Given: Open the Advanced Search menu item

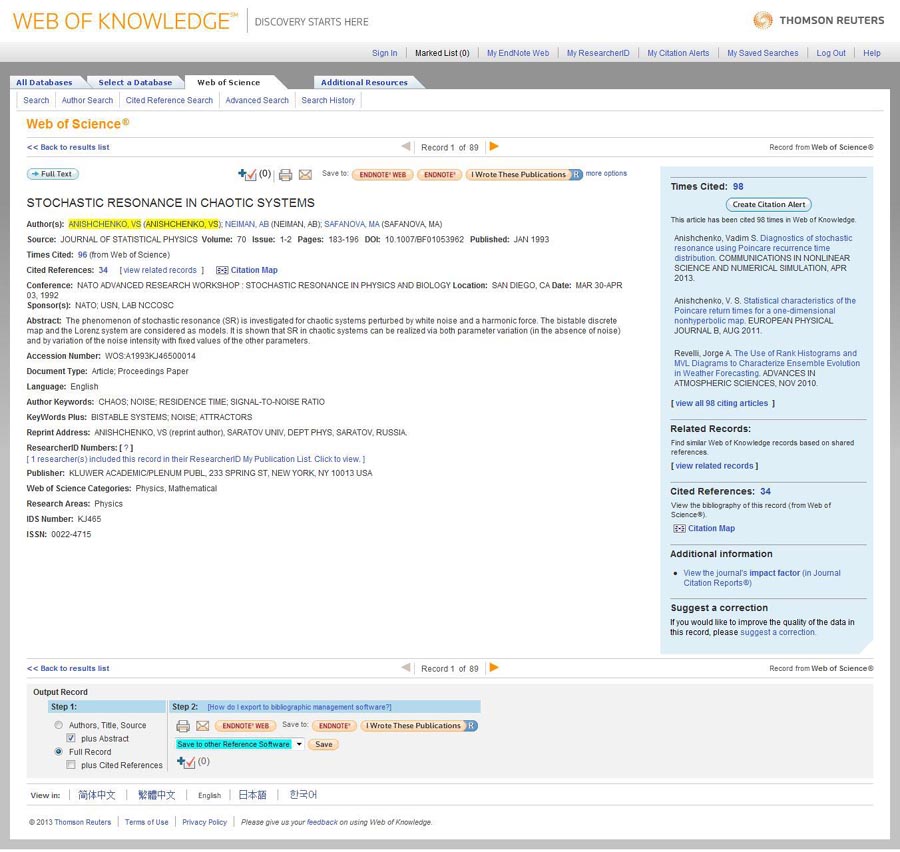Looking at the screenshot, I should tap(257, 100).
